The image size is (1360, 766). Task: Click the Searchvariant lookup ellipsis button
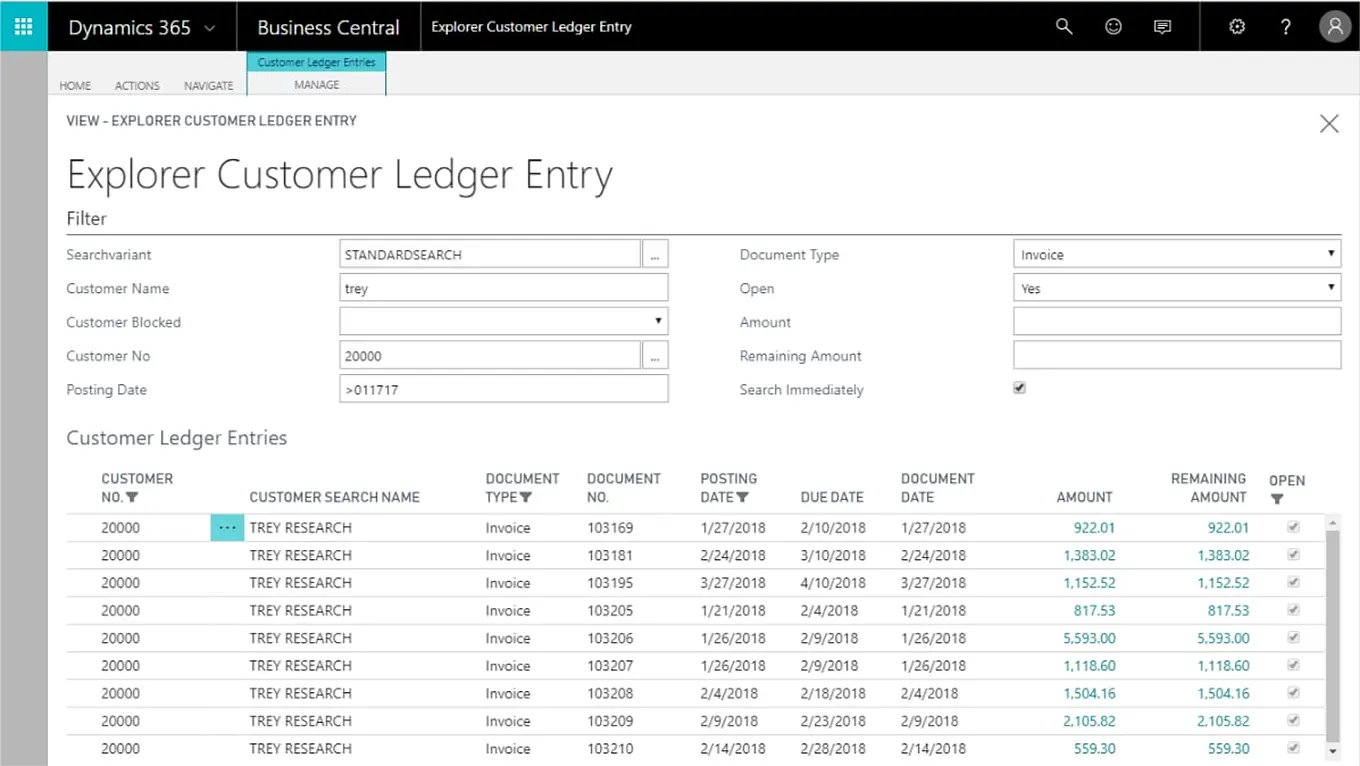pos(655,255)
